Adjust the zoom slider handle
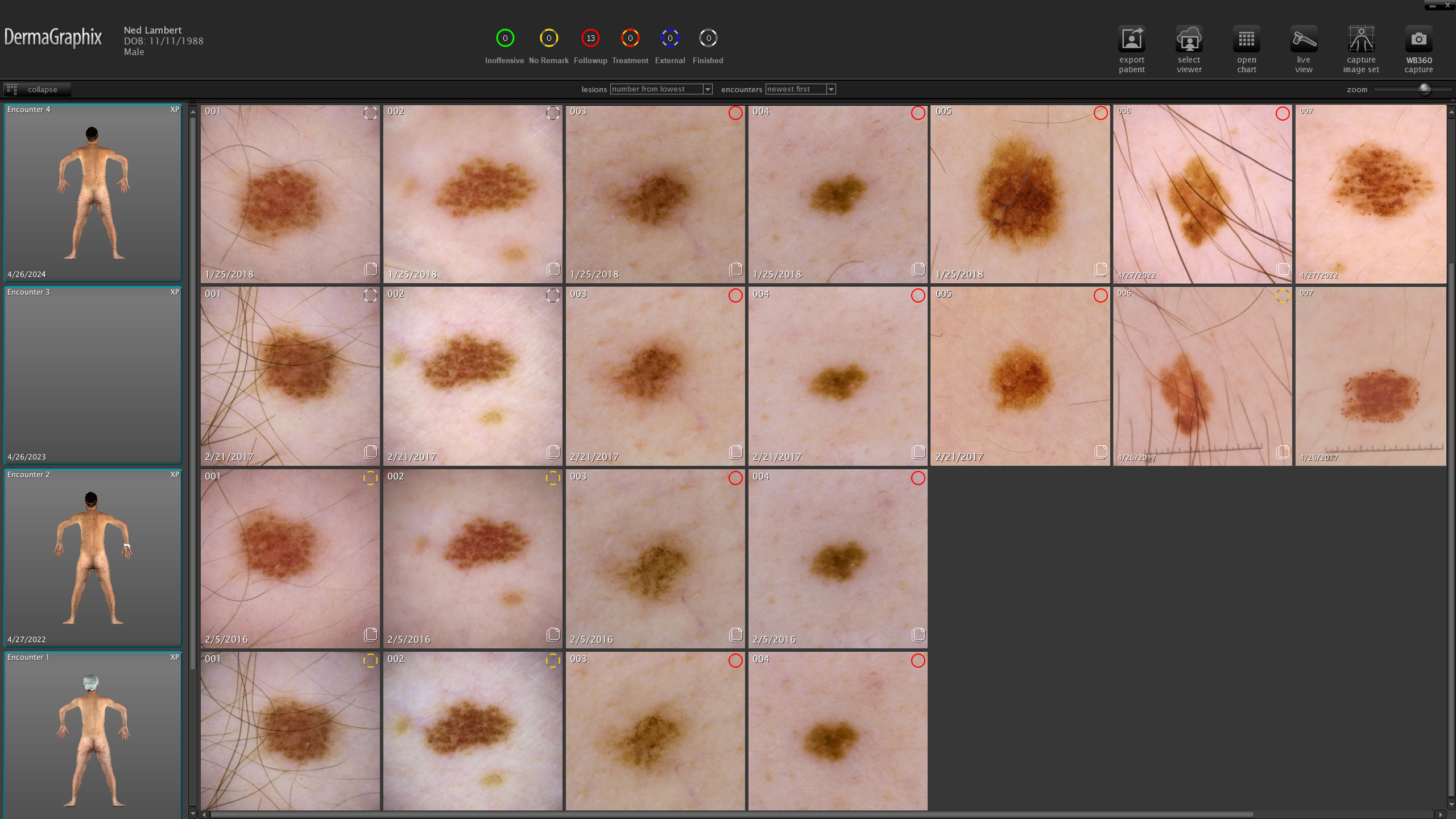 tap(1424, 89)
